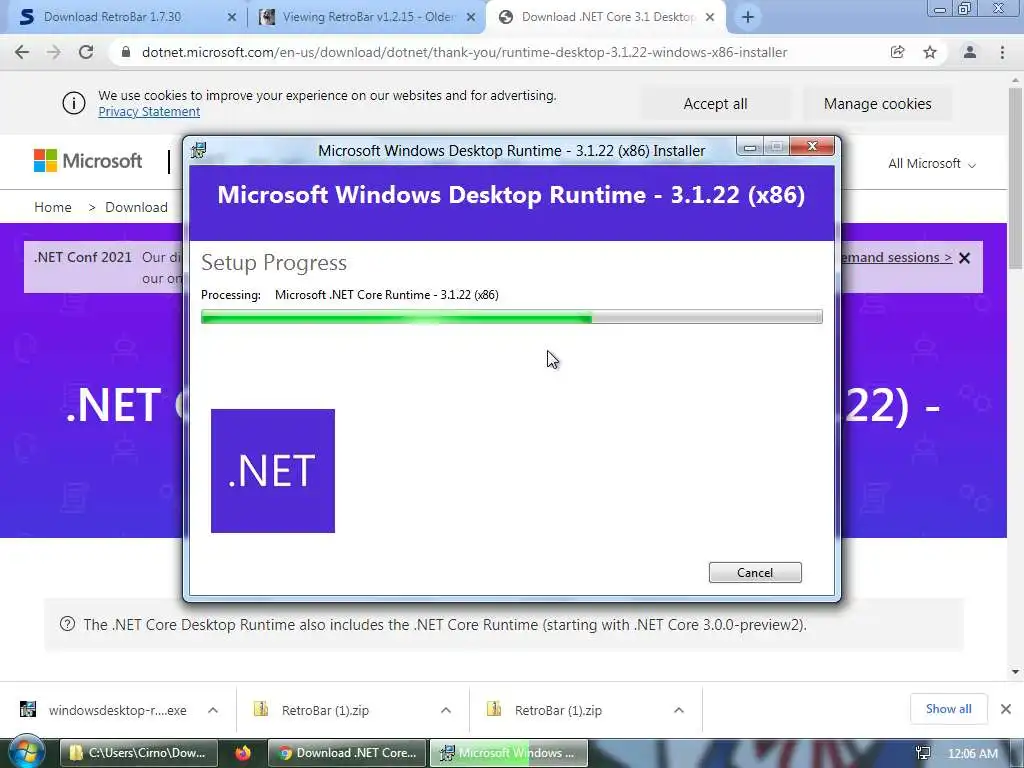Close the Download .NET Core 3.1 Desktop tab
This screenshot has height=768, width=1024.
710,17
